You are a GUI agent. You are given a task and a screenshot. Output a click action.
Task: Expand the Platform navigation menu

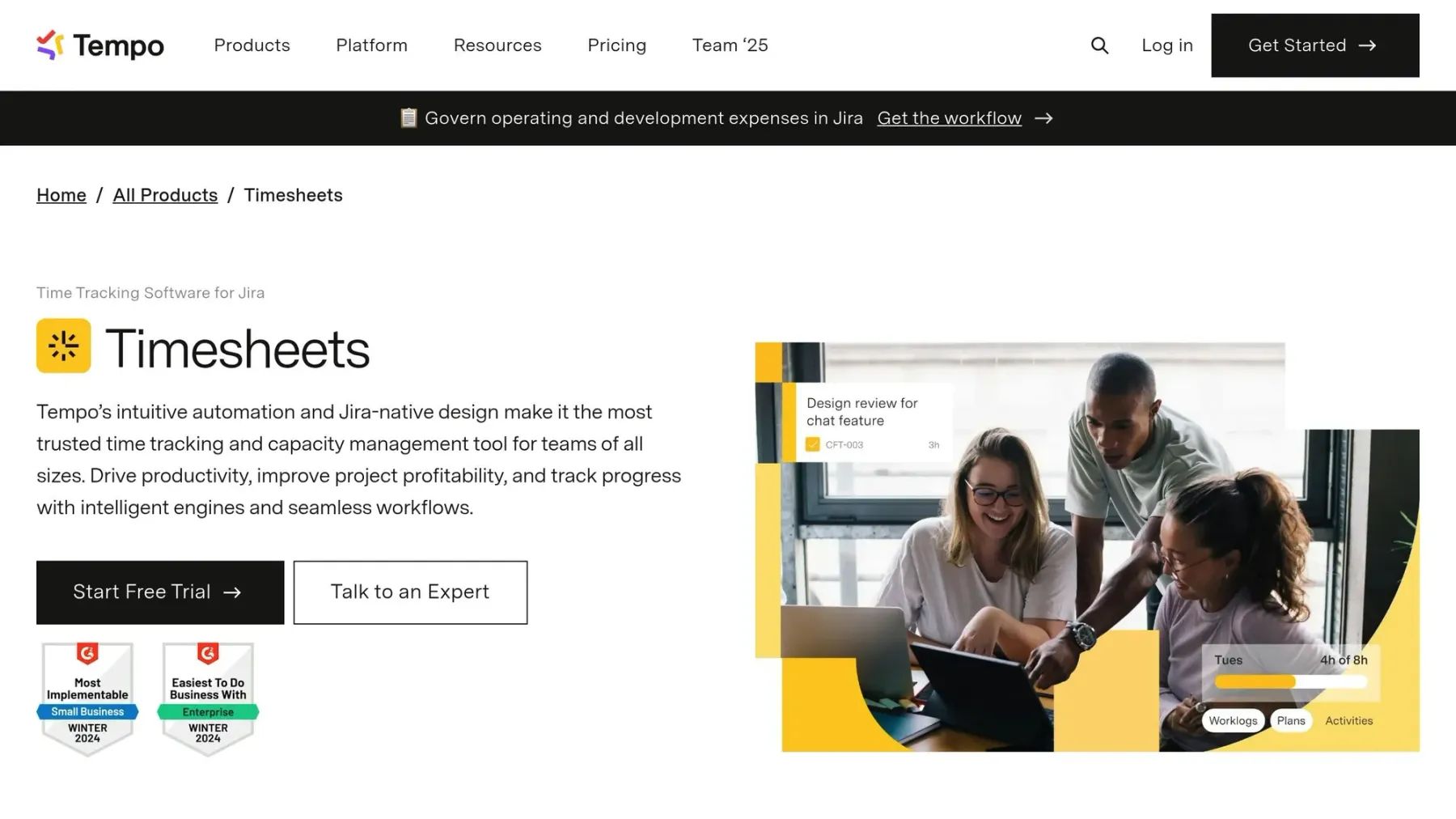(371, 45)
